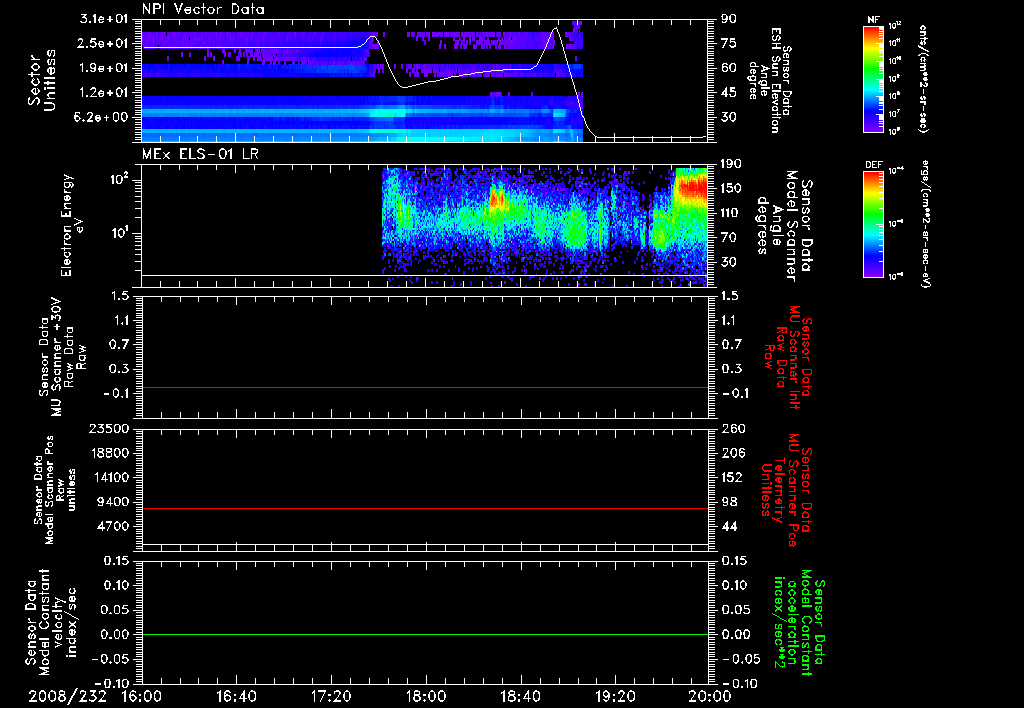This screenshot has width=1024, height=708.
Task: Click the 18:40 time axis label
Action: tap(520, 696)
